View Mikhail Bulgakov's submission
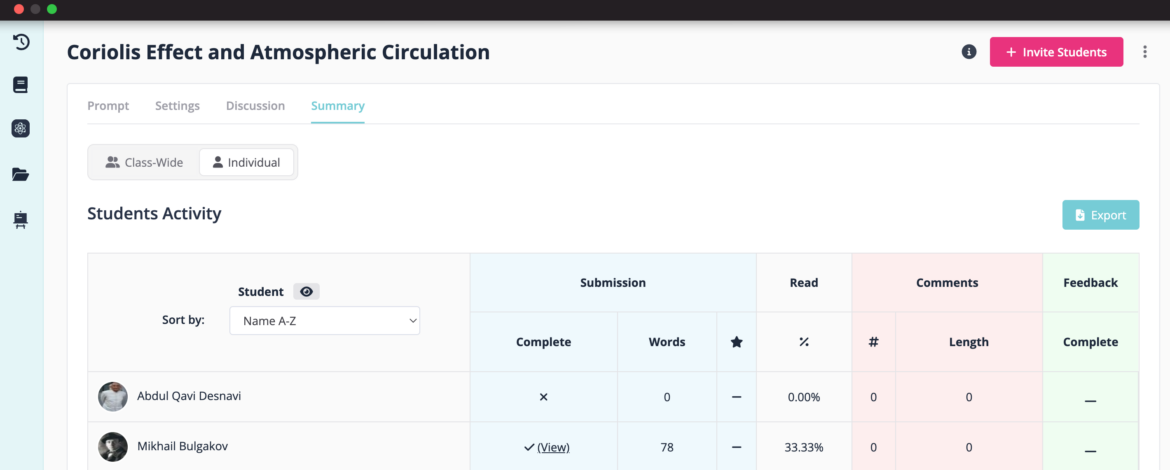The width and height of the screenshot is (1170, 470). [x=553, y=448]
